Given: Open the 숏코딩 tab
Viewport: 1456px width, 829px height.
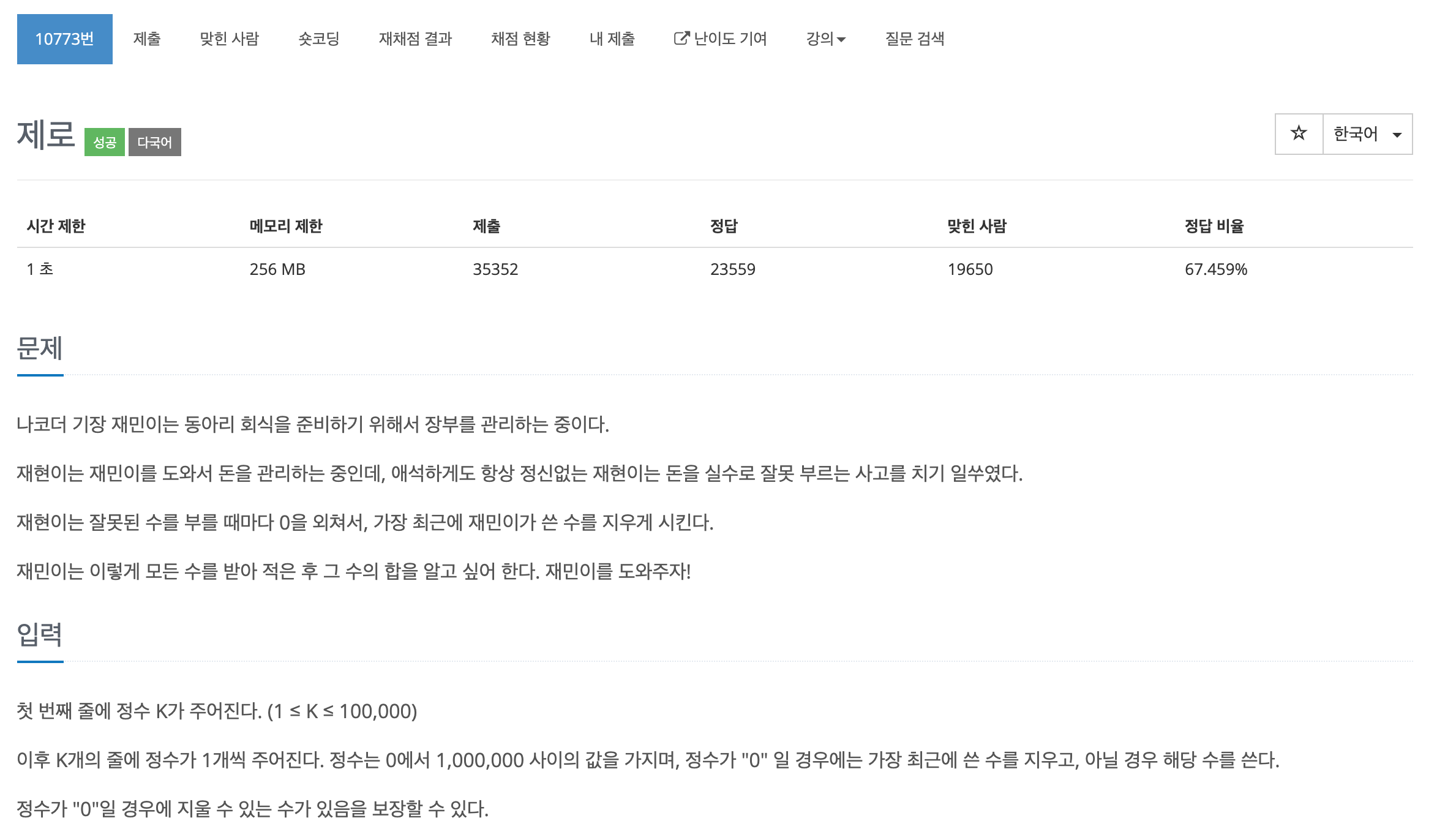Looking at the screenshot, I should click(319, 39).
